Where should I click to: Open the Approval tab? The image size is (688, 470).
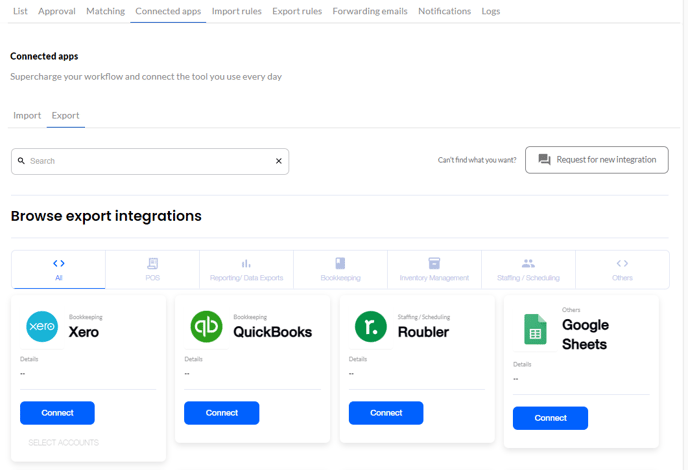(x=57, y=11)
